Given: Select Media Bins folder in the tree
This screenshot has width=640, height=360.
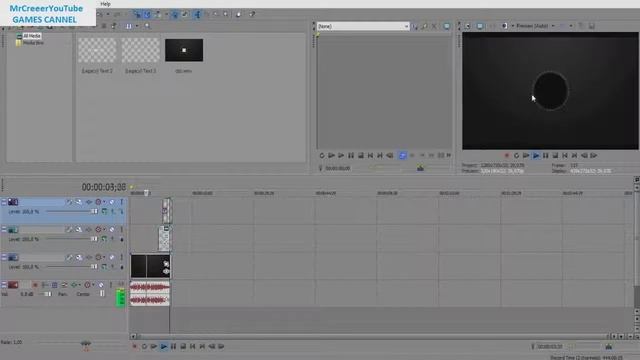Looking at the screenshot, I should 33,42.
